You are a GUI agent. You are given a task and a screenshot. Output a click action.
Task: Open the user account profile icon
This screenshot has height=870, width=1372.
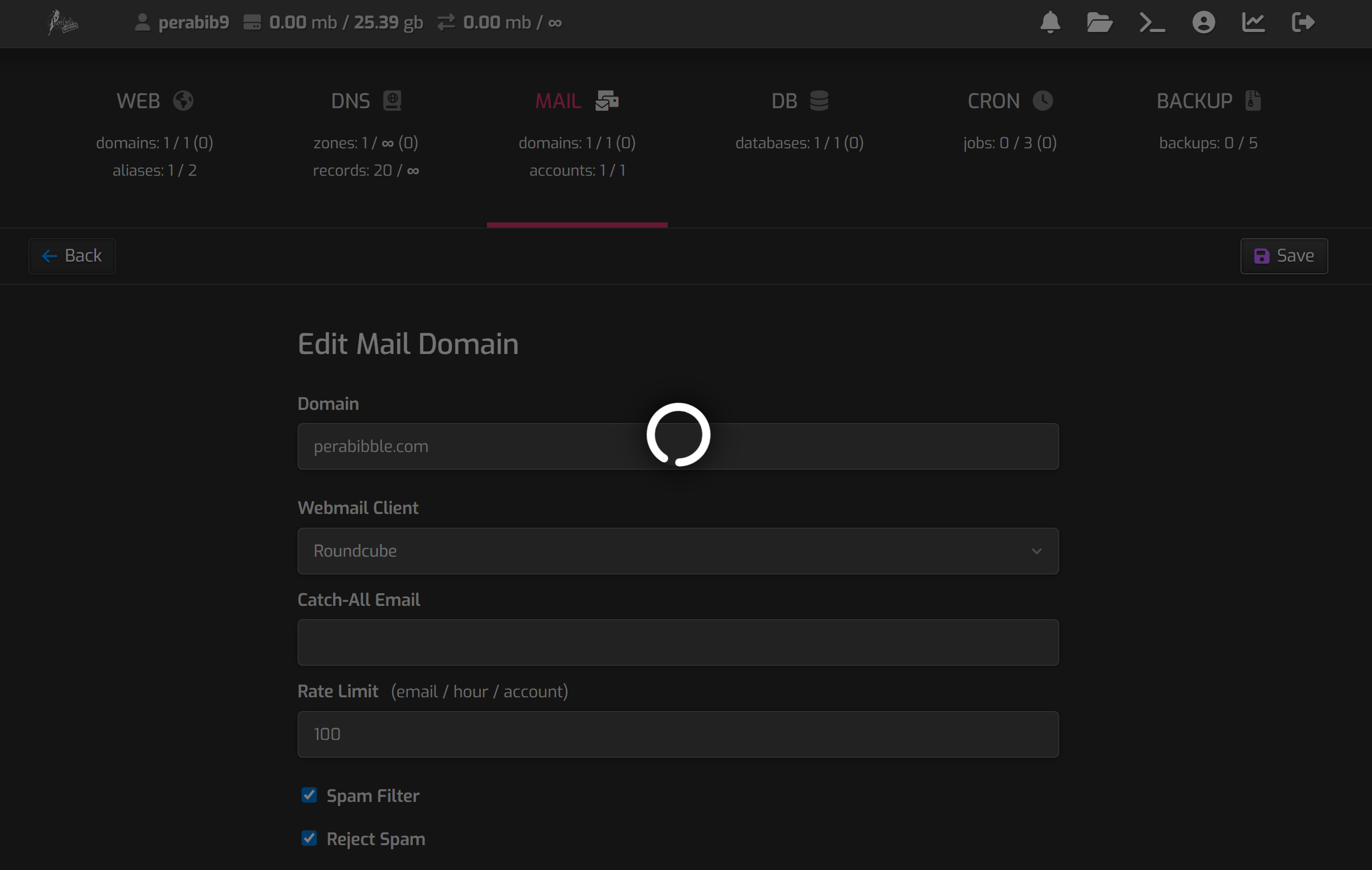(1203, 23)
